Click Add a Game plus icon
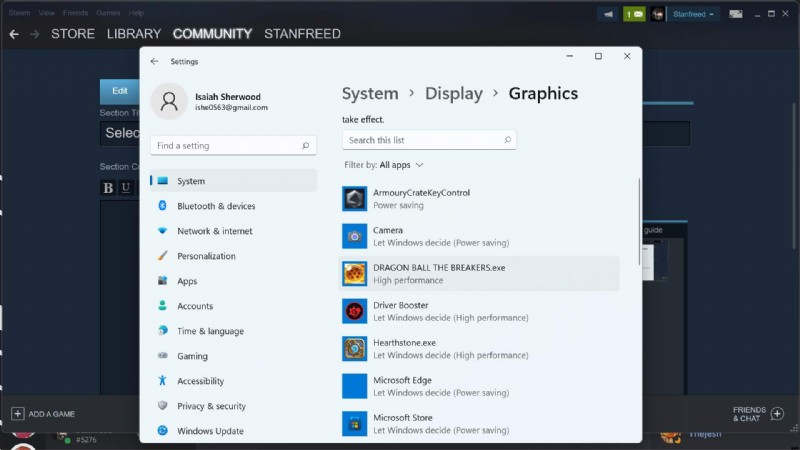Viewport: 800px width, 450px height. (x=17, y=413)
